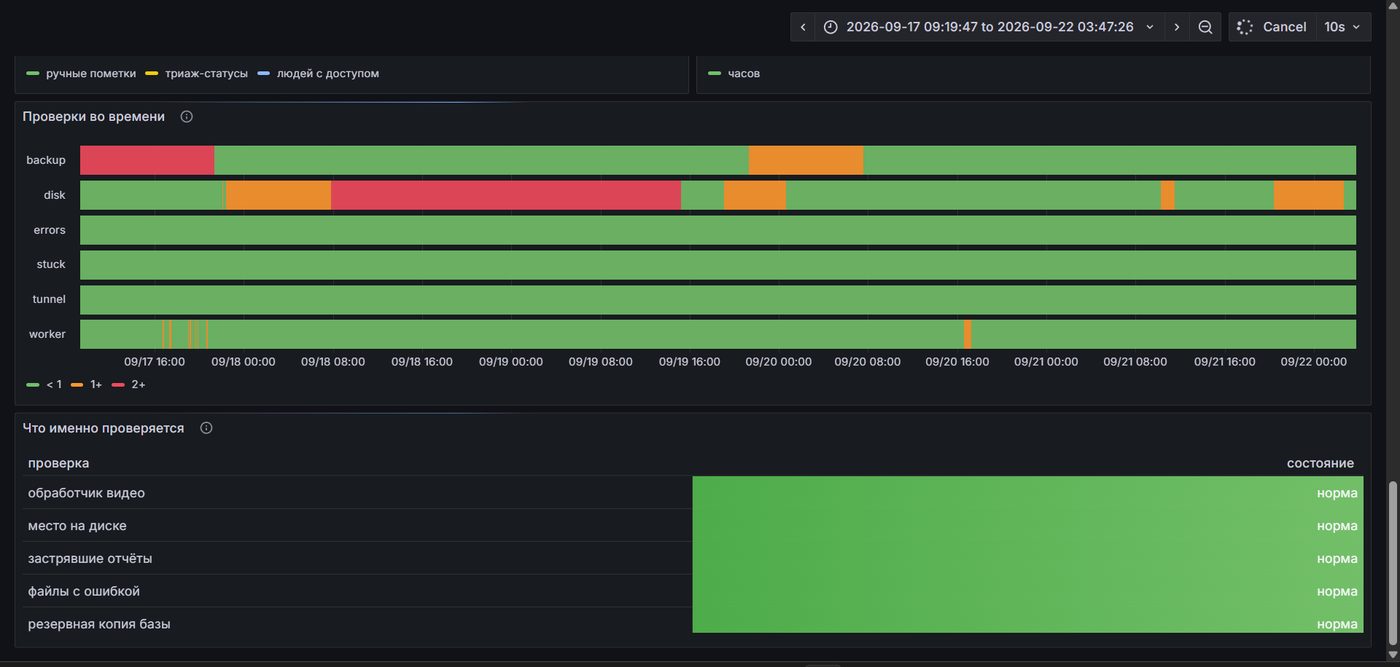
Task: Open time range picker 2026-09-17 to 2026-09-22
Action: click(990, 27)
